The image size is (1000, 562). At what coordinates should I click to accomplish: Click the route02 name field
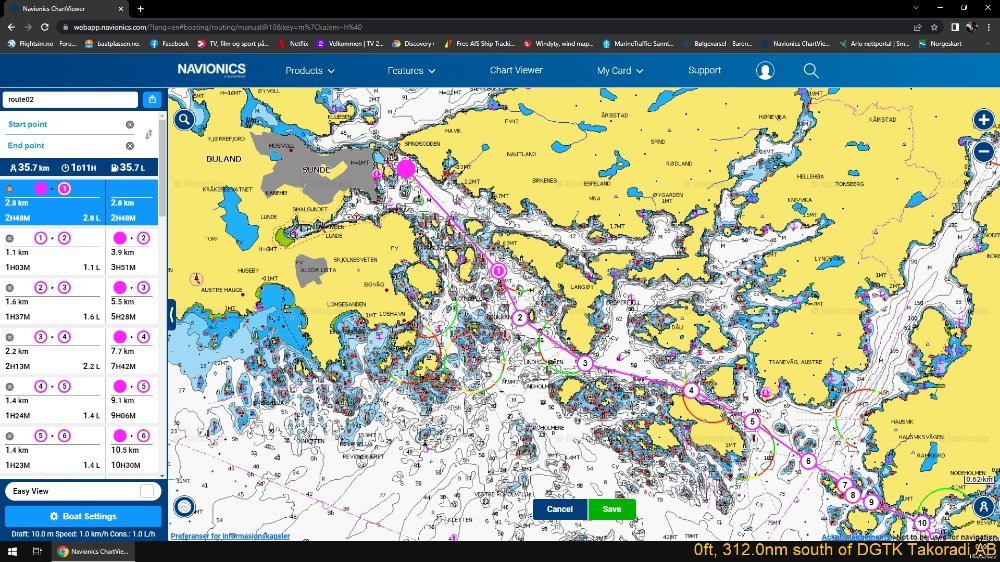point(70,100)
